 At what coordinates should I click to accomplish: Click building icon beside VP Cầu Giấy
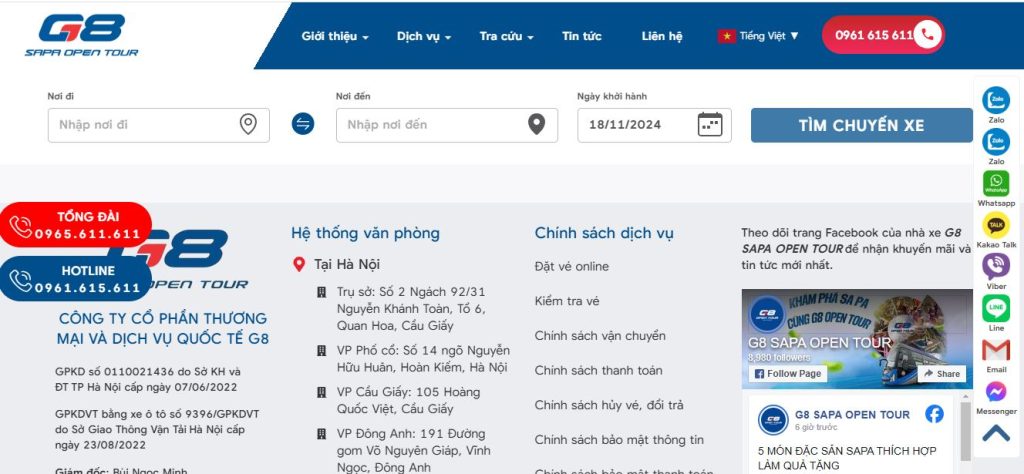point(321,392)
